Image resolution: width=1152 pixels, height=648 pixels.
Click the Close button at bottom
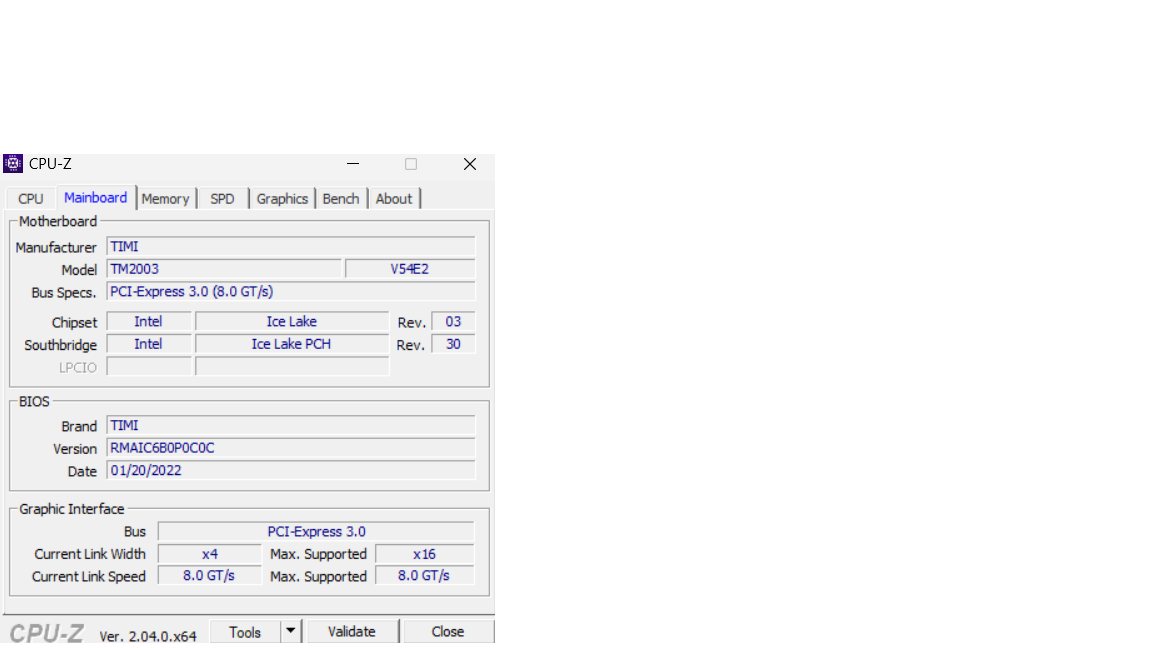click(447, 632)
